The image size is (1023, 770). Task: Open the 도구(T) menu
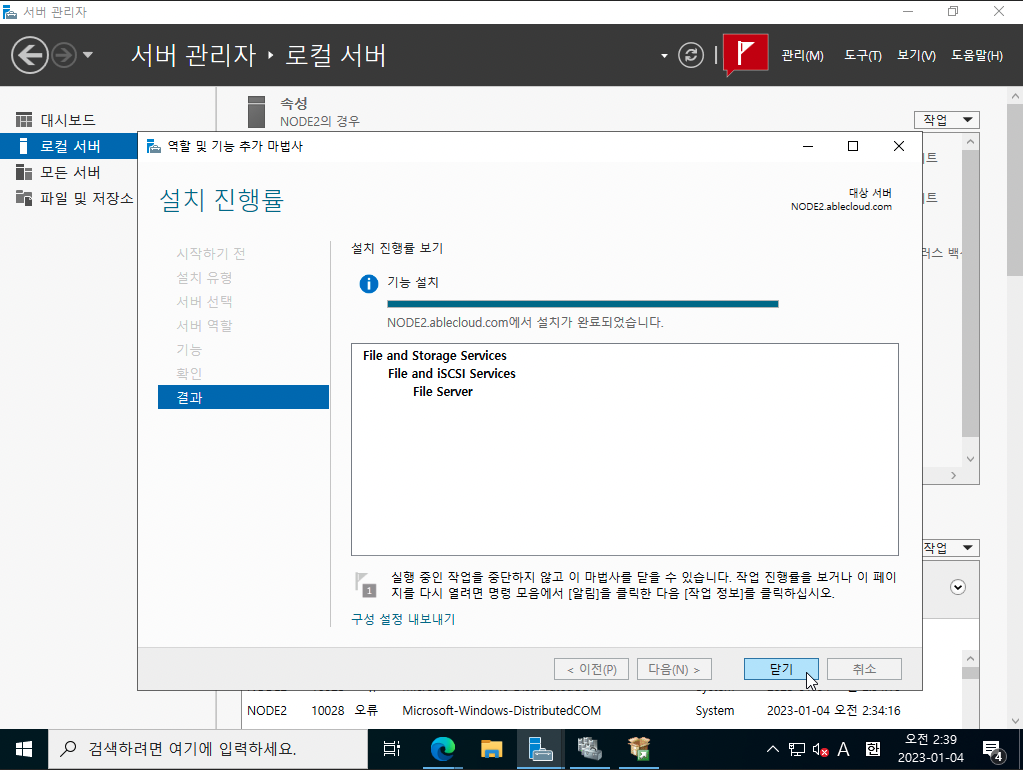(863, 55)
